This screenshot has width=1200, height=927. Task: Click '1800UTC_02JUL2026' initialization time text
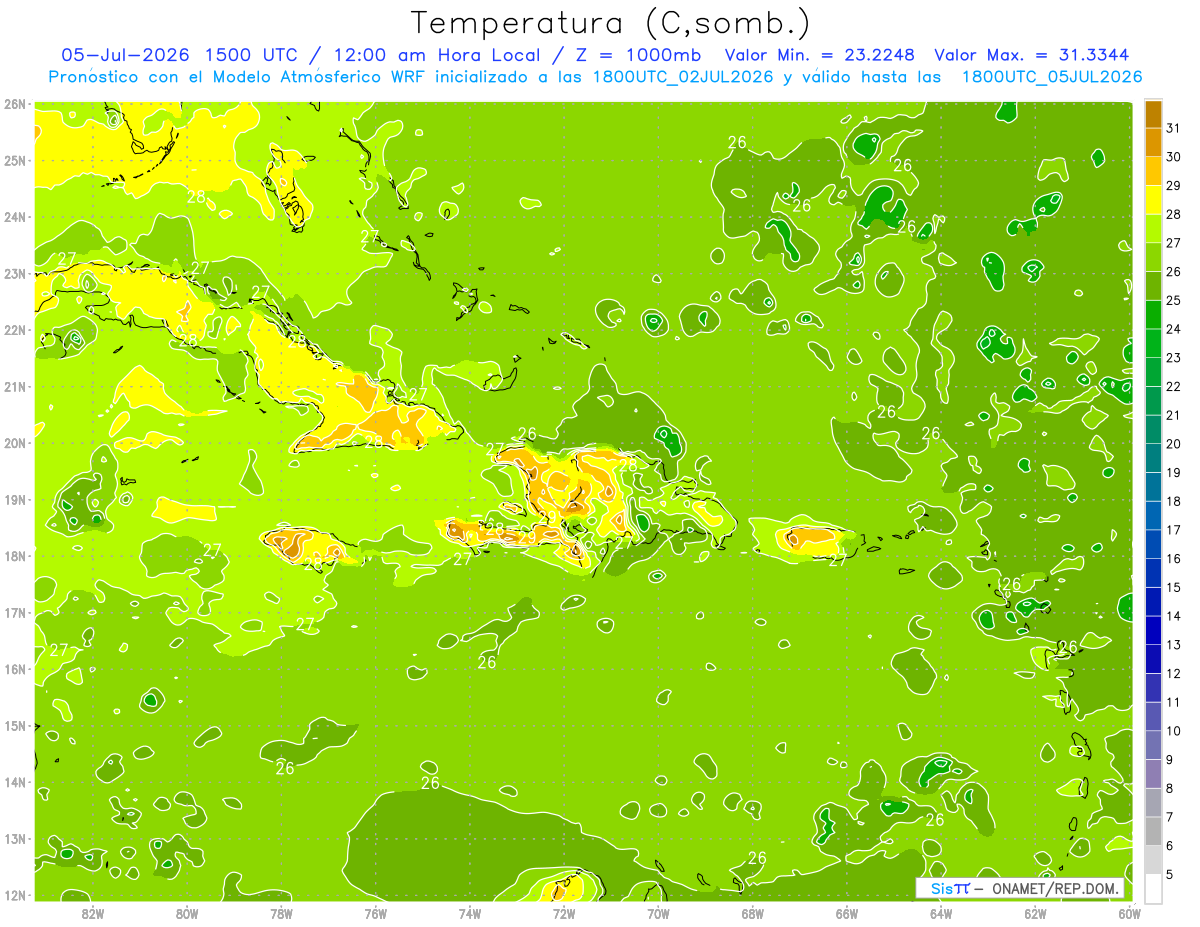coord(683,77)
